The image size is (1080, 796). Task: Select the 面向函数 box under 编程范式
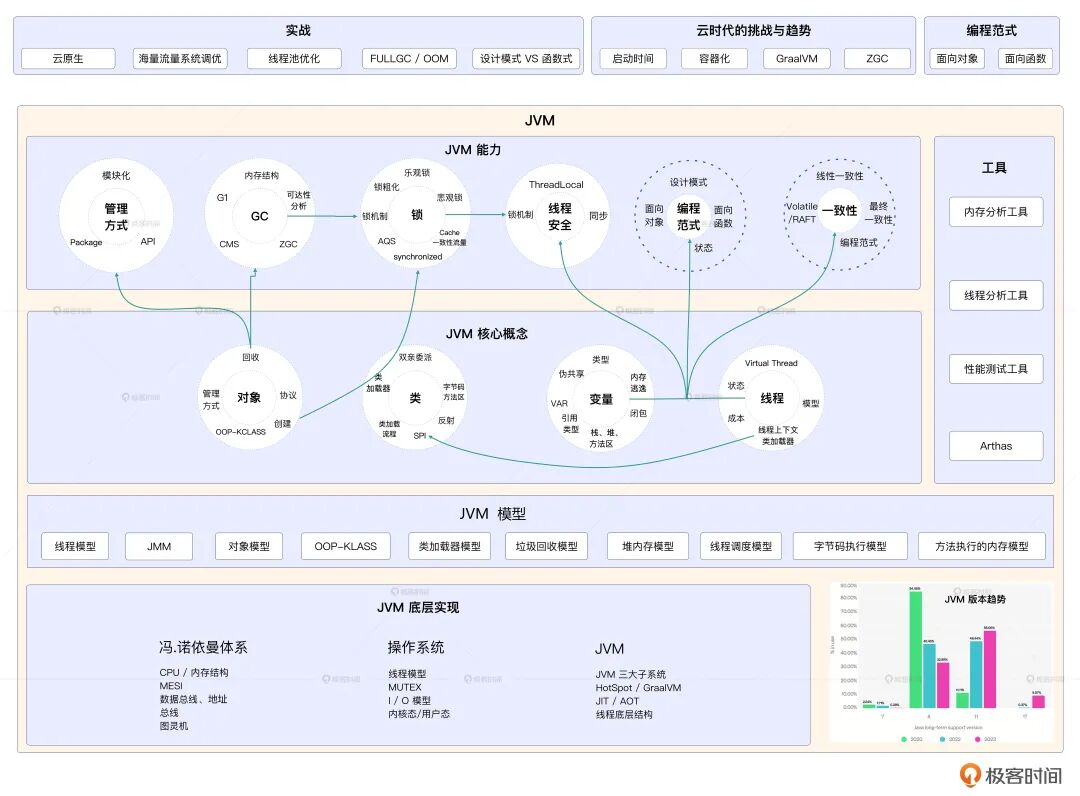coord(1026,59)
